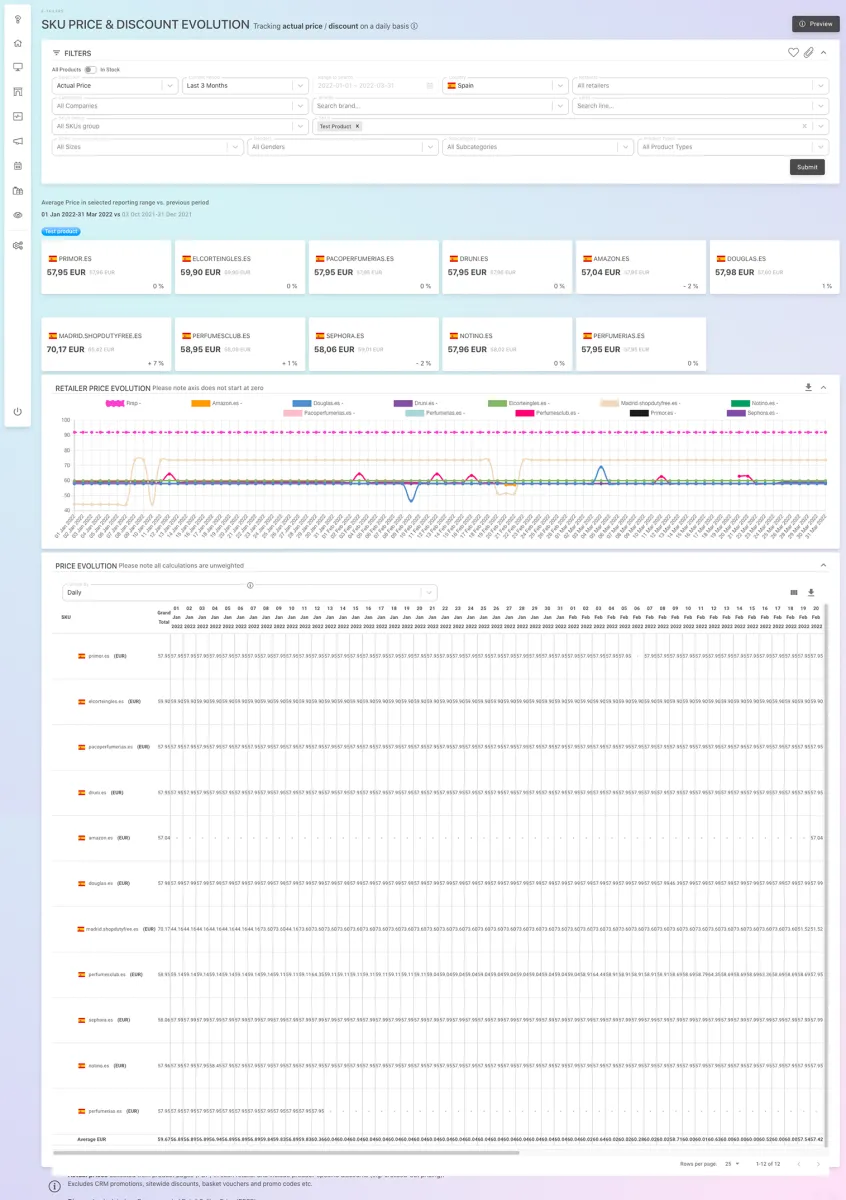Click the Submit button
This screenshot has width=846, height=1200.
pyautogui.click(x=806, y=167)
